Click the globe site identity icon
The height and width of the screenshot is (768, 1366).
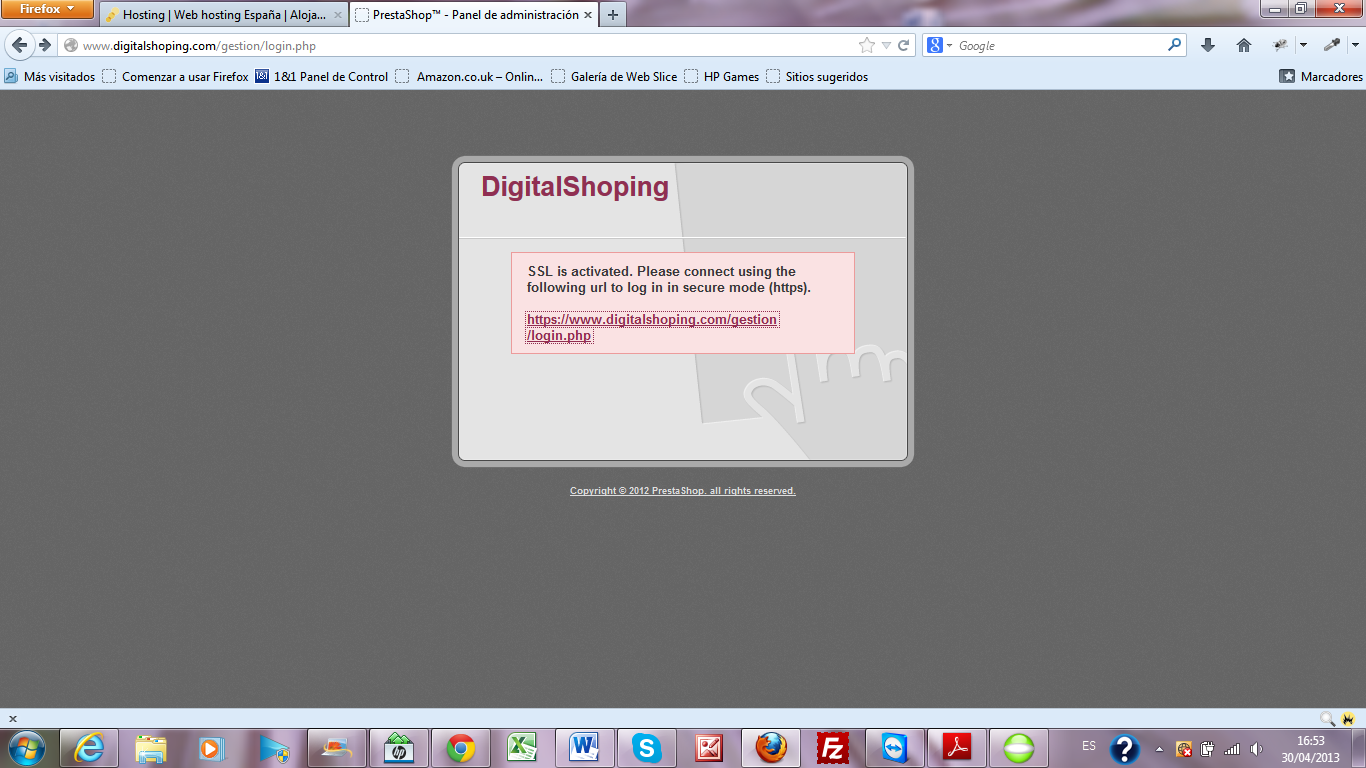(x=70, y=46)
